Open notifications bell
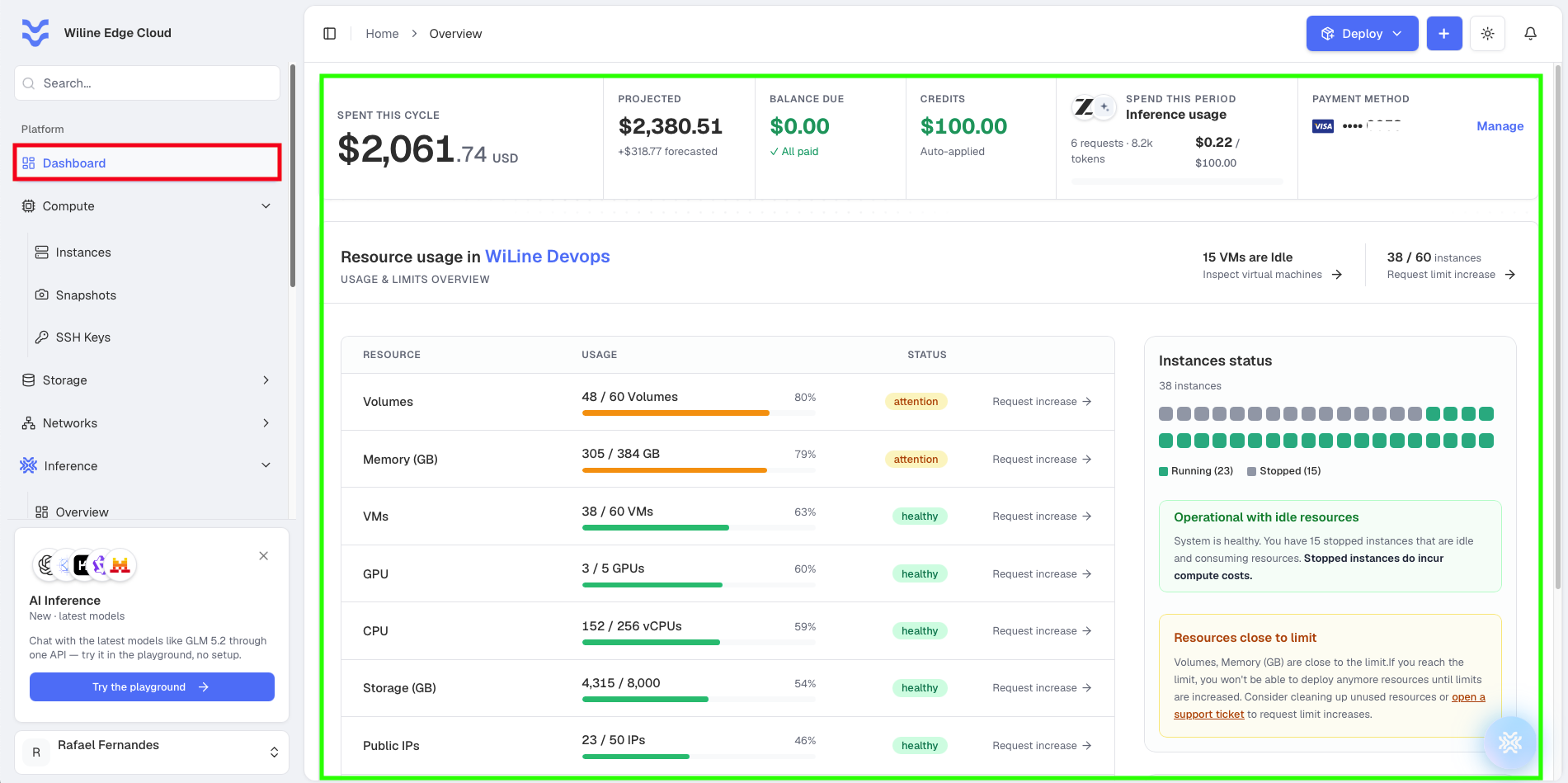 point(1531,34)
